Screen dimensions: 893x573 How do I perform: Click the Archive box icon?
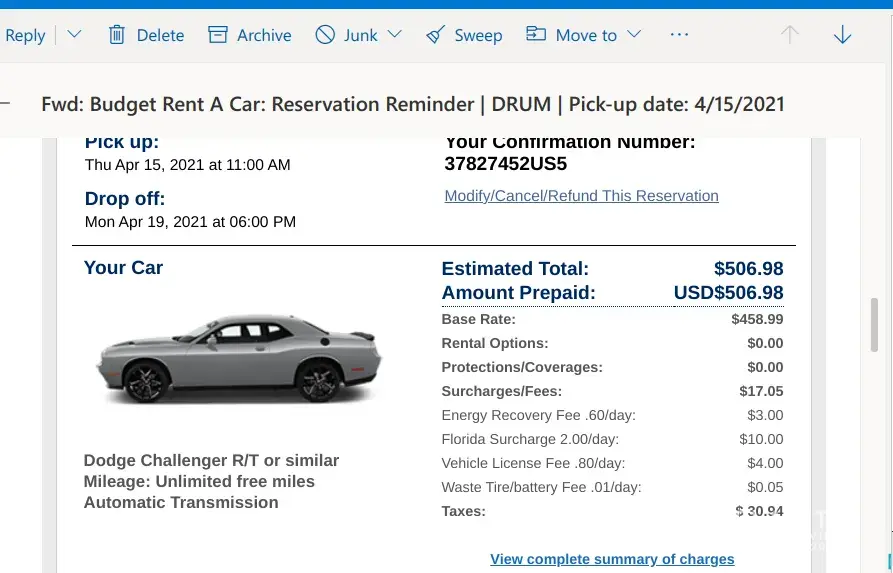tap(218, 35)
